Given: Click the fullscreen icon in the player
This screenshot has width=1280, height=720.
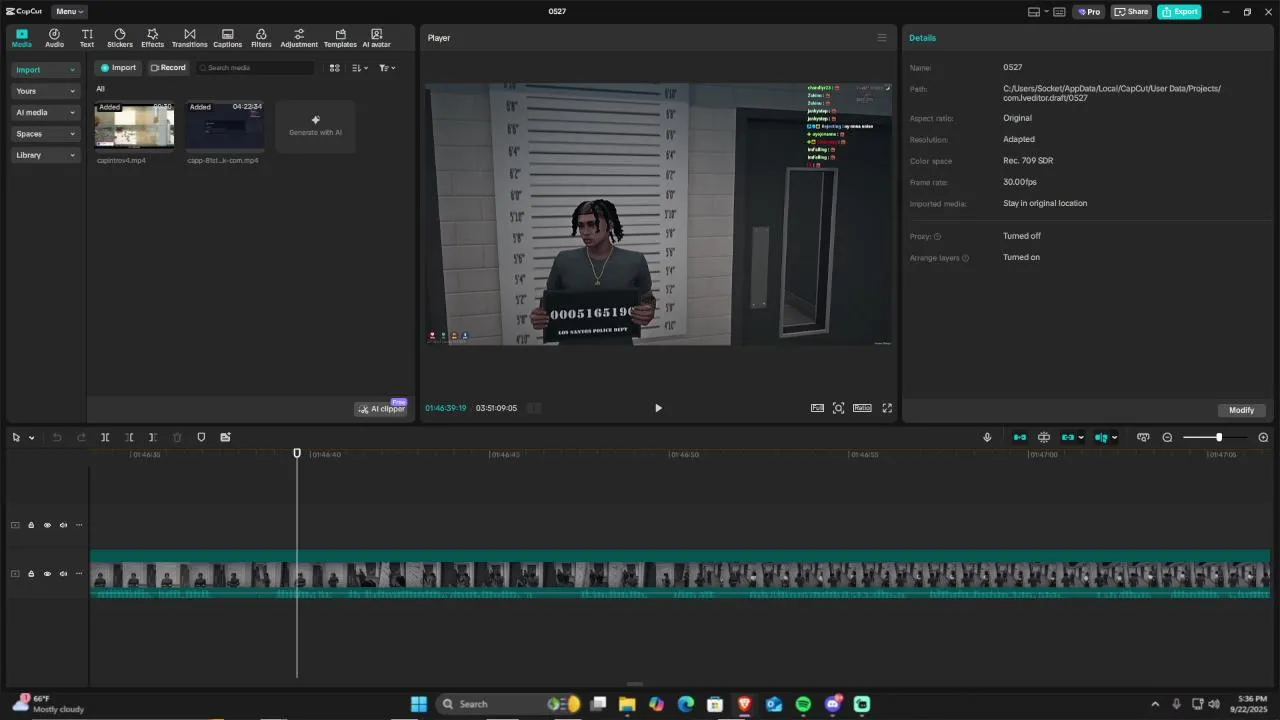Looking at the screenshot, I should 887,408.
